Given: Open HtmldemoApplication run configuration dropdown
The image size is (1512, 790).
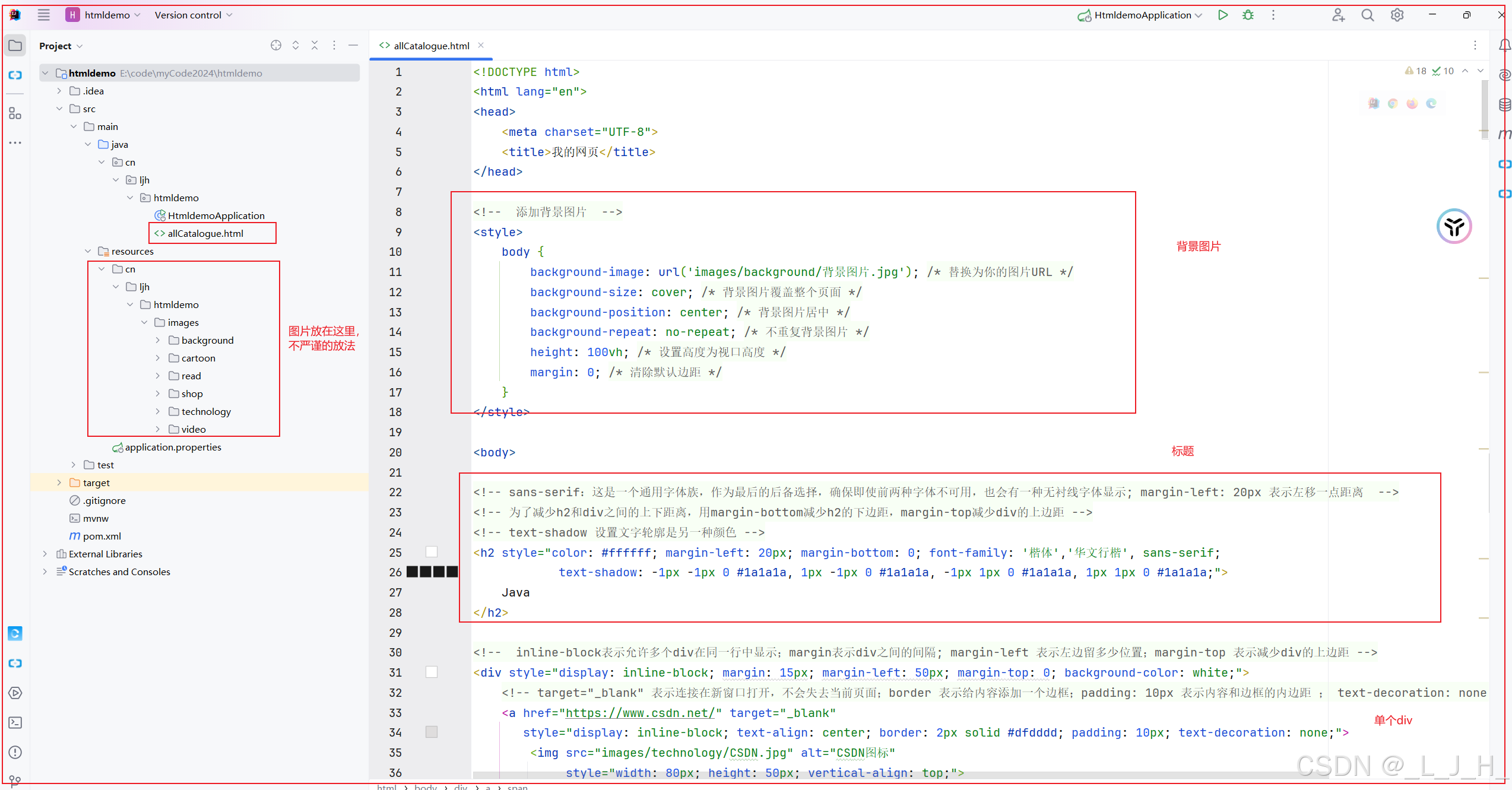Looking at the screenshot, I should click(1142, 15).
